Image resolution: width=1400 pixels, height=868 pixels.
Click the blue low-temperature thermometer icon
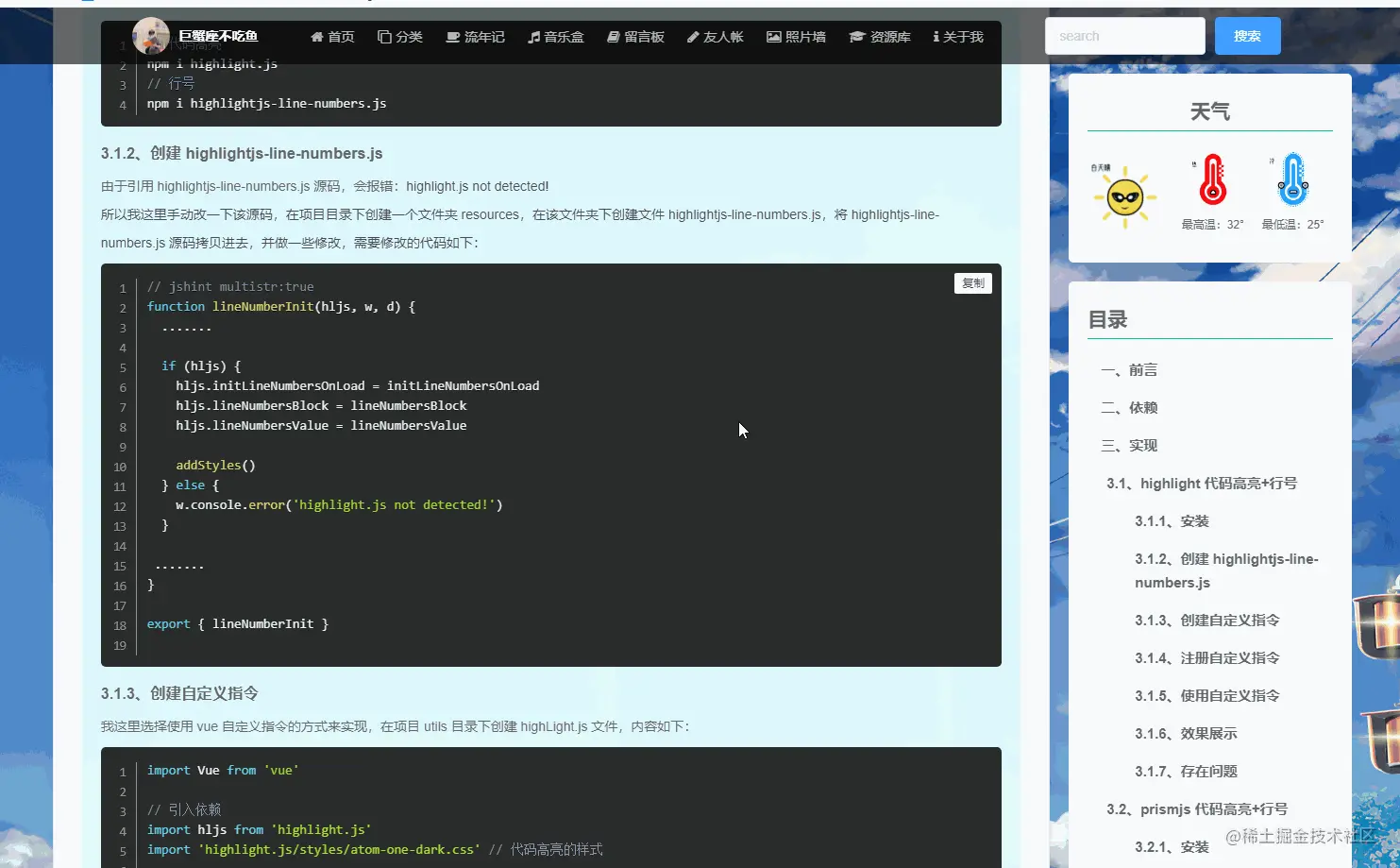(x=1293, y=179)
